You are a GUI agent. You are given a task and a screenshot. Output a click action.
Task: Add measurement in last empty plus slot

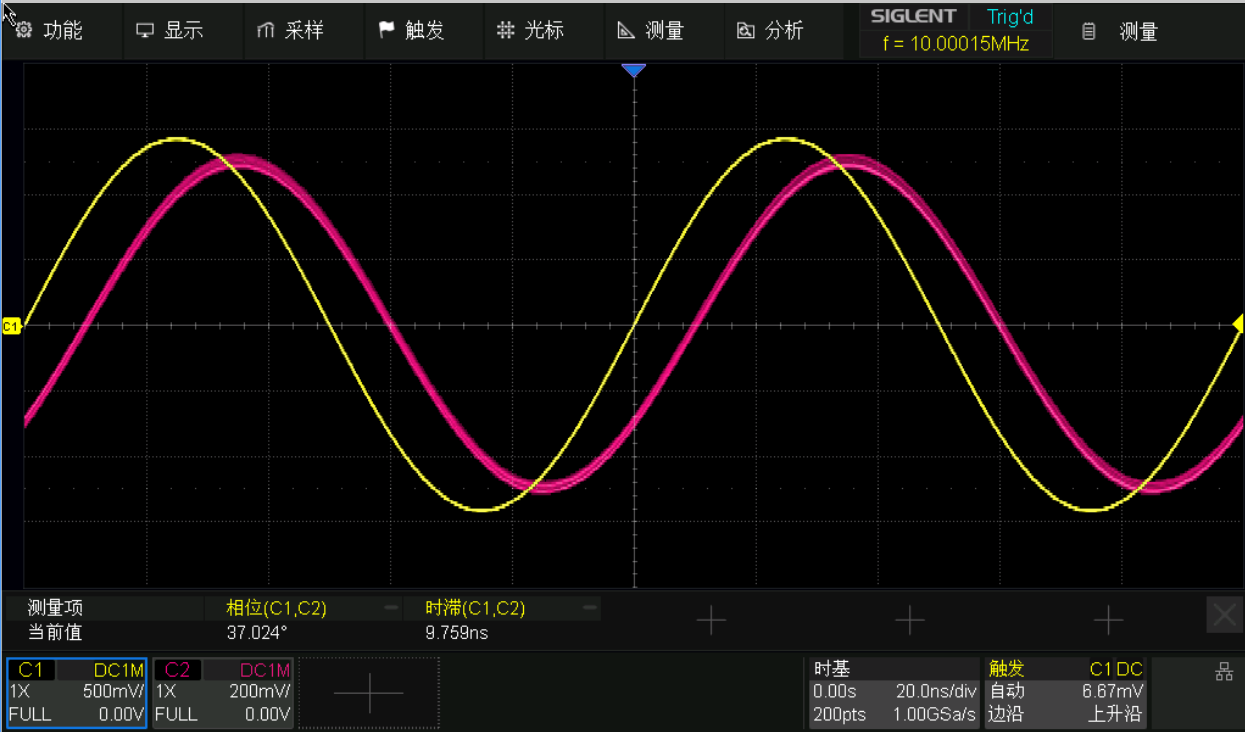click(1108, 620)
